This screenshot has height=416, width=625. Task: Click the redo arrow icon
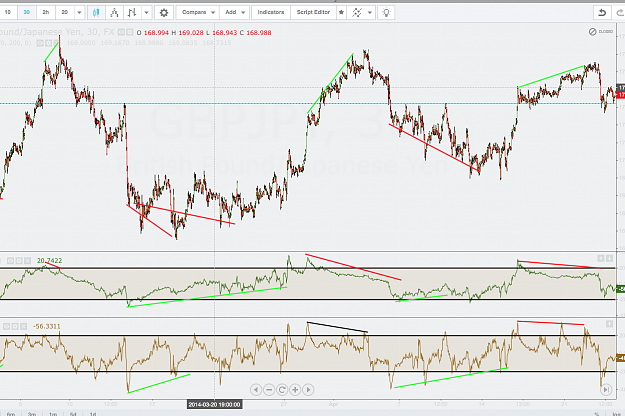pos(620,13)
